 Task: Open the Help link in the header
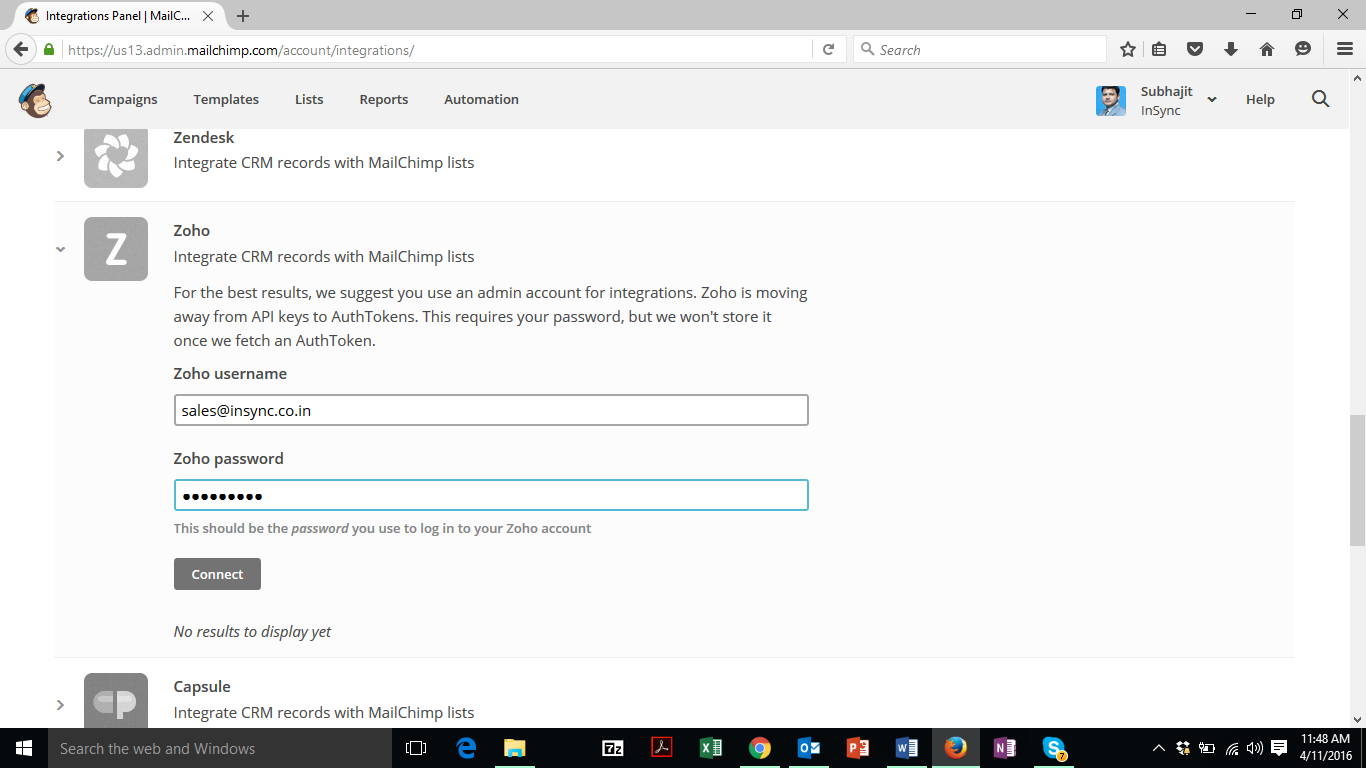click(1260, 99)
